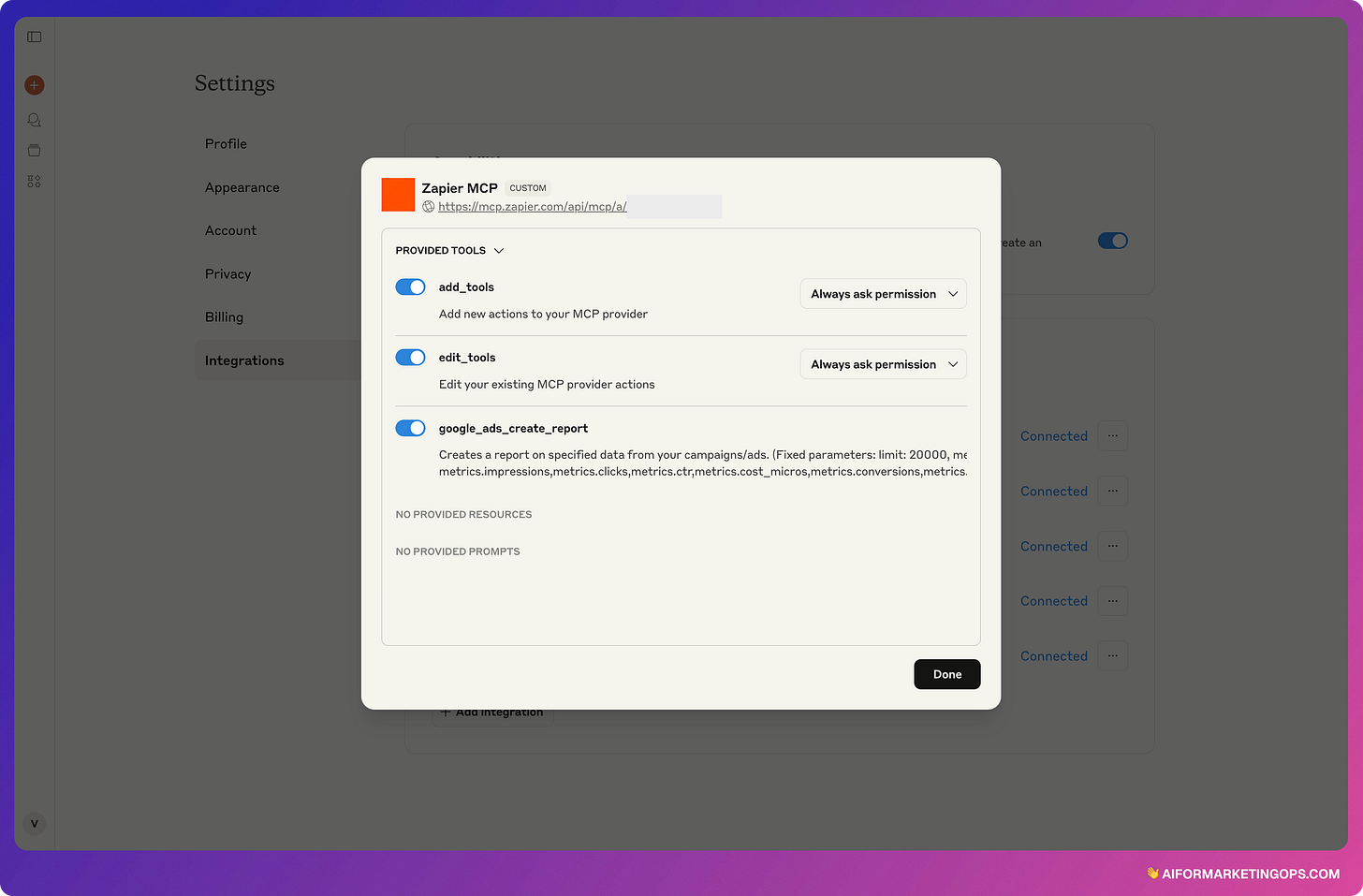Click 'Add new actions to your MCP provider' text

(543, 314)
